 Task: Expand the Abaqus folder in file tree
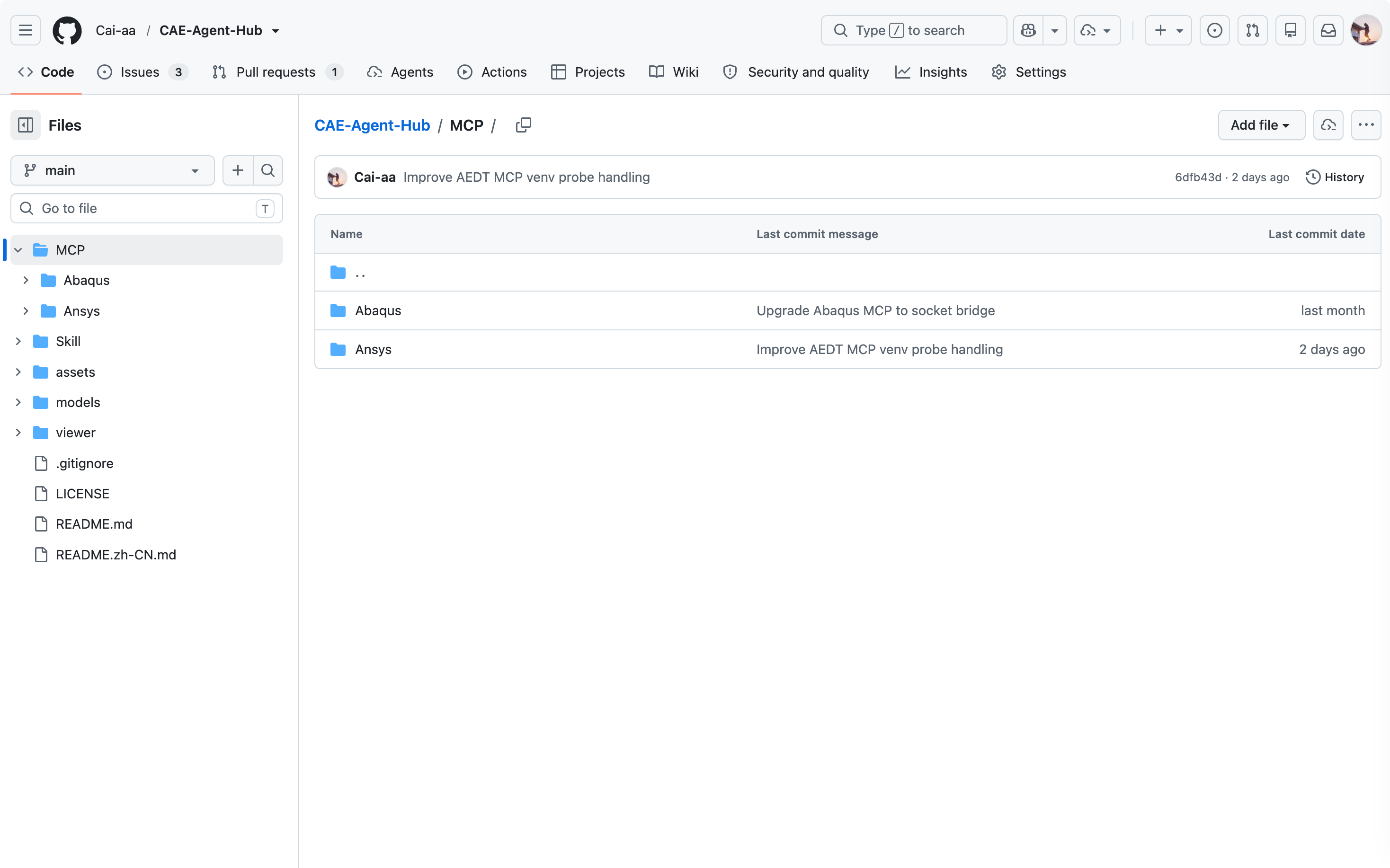pos(25,280)
